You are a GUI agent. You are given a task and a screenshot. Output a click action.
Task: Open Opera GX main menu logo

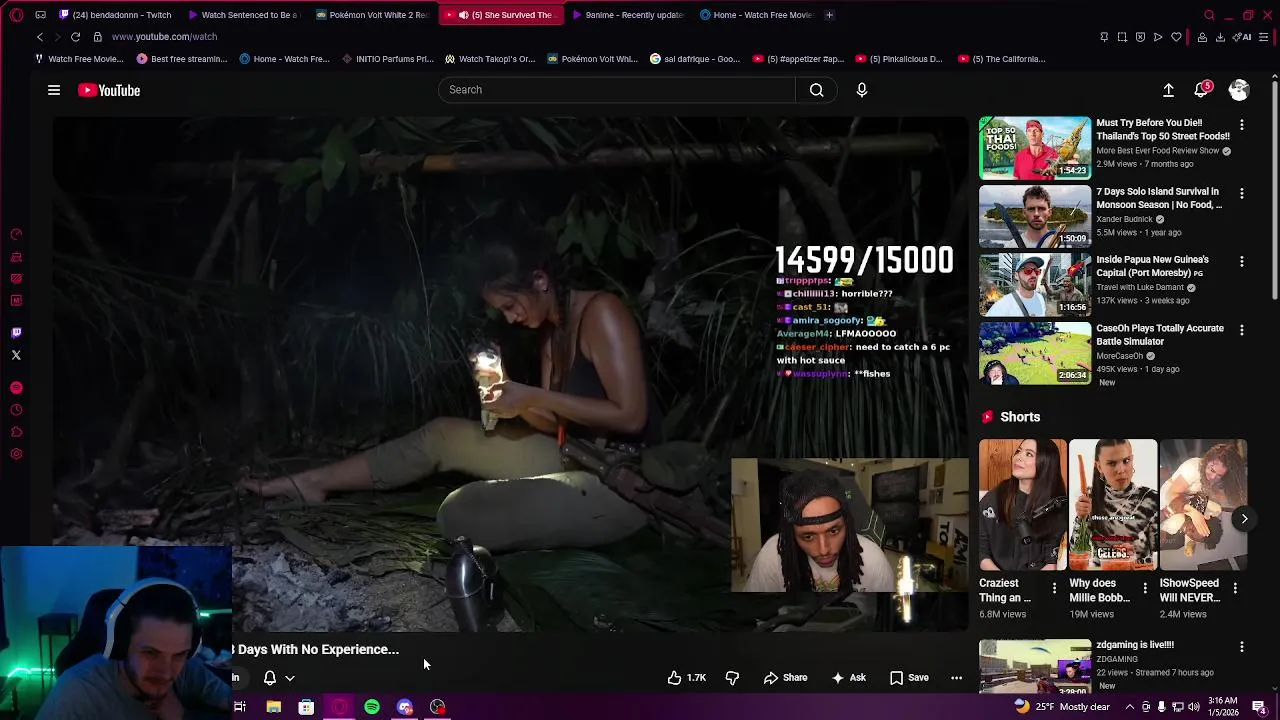(16, 15)
